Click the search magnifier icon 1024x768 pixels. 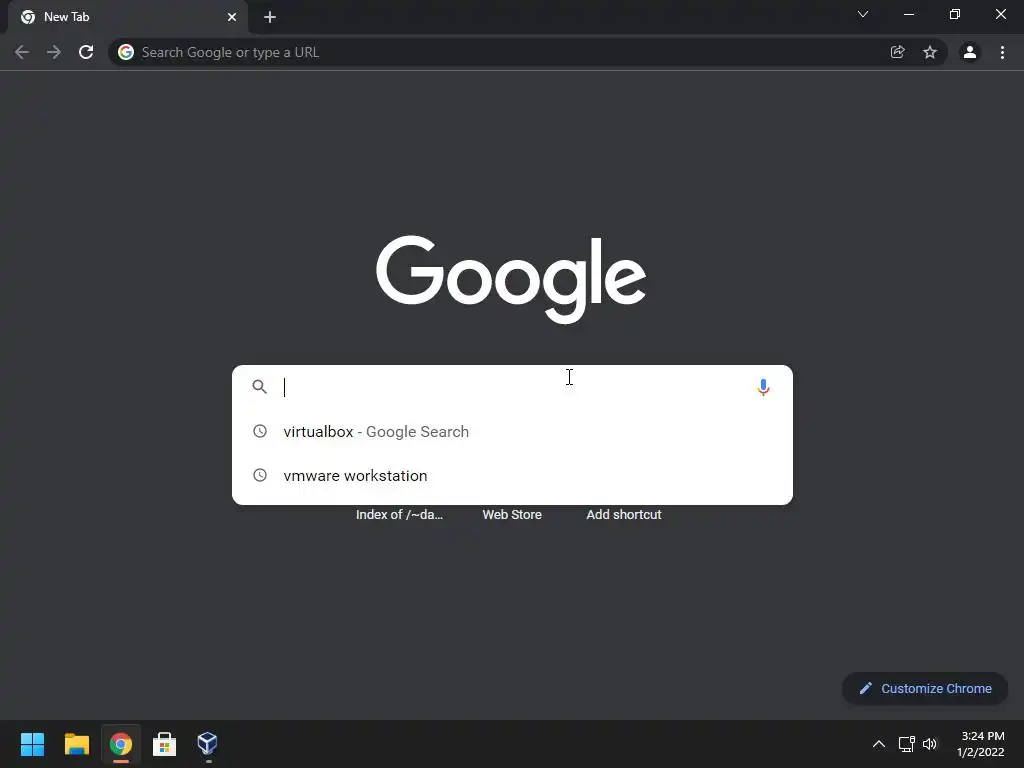259,387
